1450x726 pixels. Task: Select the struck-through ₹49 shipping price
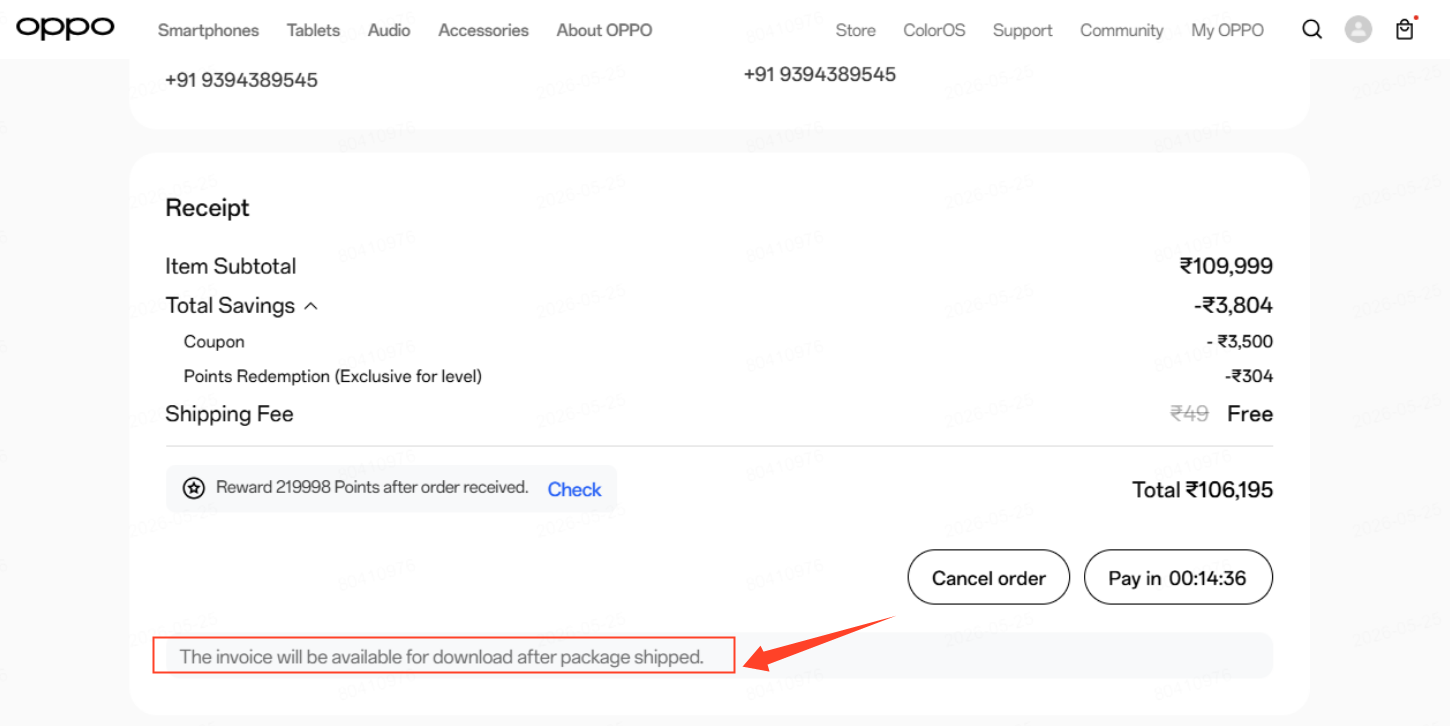(1189, 414)
